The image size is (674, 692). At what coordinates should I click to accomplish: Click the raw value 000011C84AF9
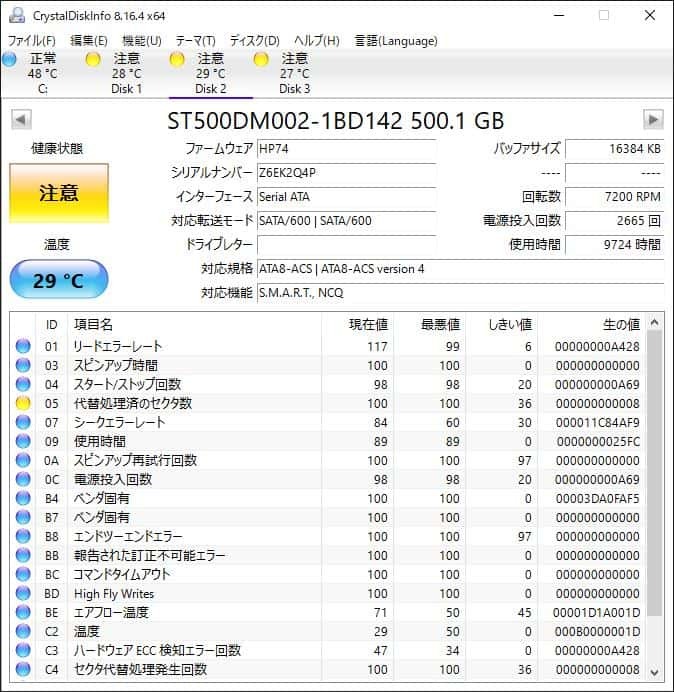pyautogui.click(x=597, y=423)
